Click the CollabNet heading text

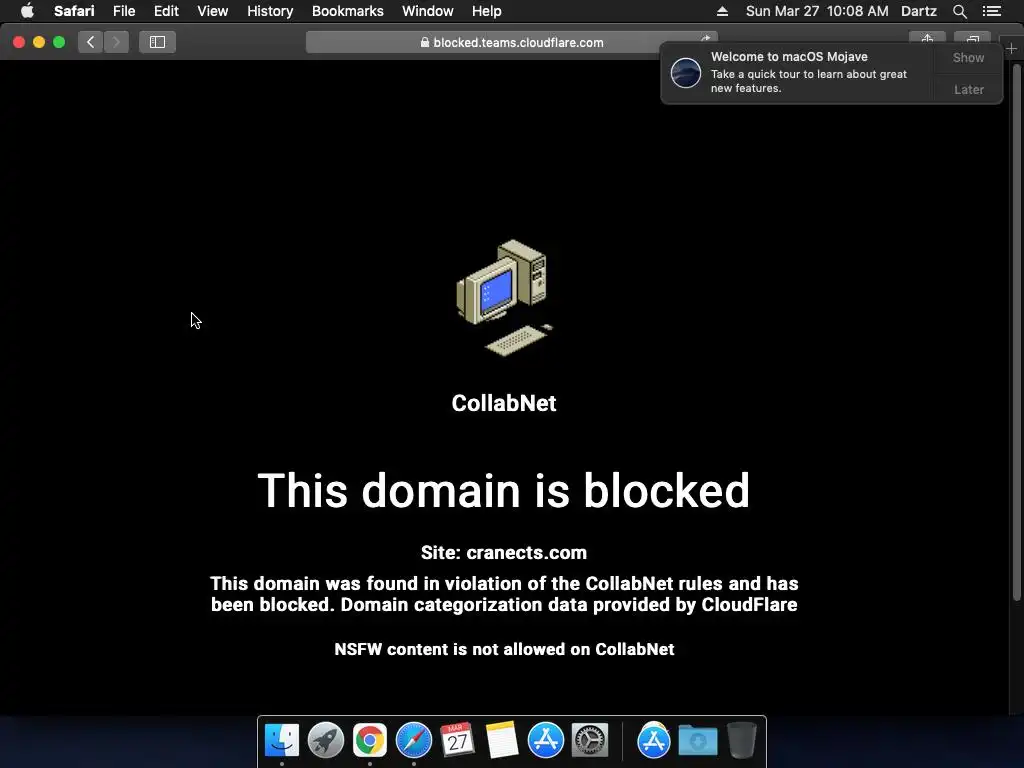pos(504,403)
